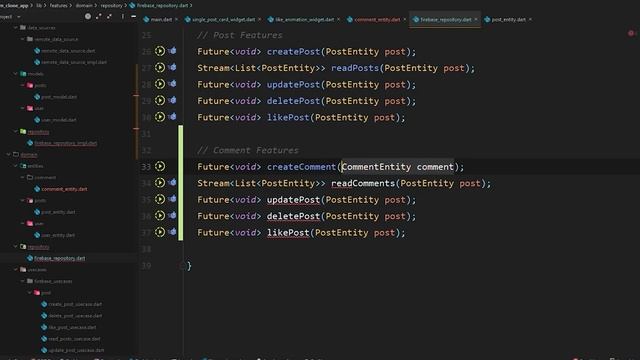This screenshot has width=640, height=360.
Task: Open Project view dropdown in panel header
Action: pos(19,17)
